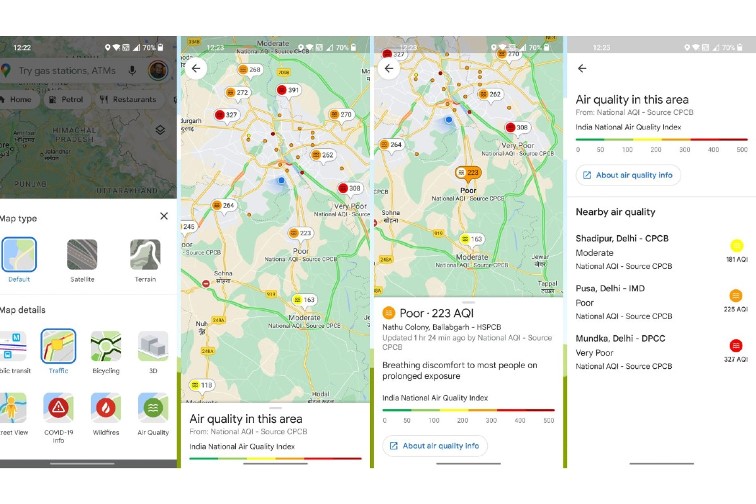The image size is (756, 504).
Task: Tap the 223 AQI marker in second screen
Action: [300, 233]
